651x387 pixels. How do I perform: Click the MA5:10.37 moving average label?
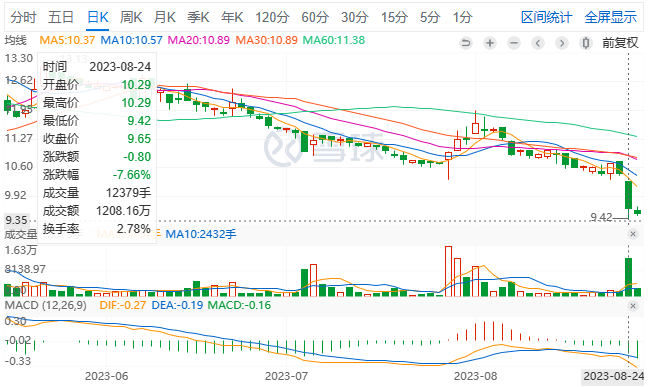[x=67, y=40]
